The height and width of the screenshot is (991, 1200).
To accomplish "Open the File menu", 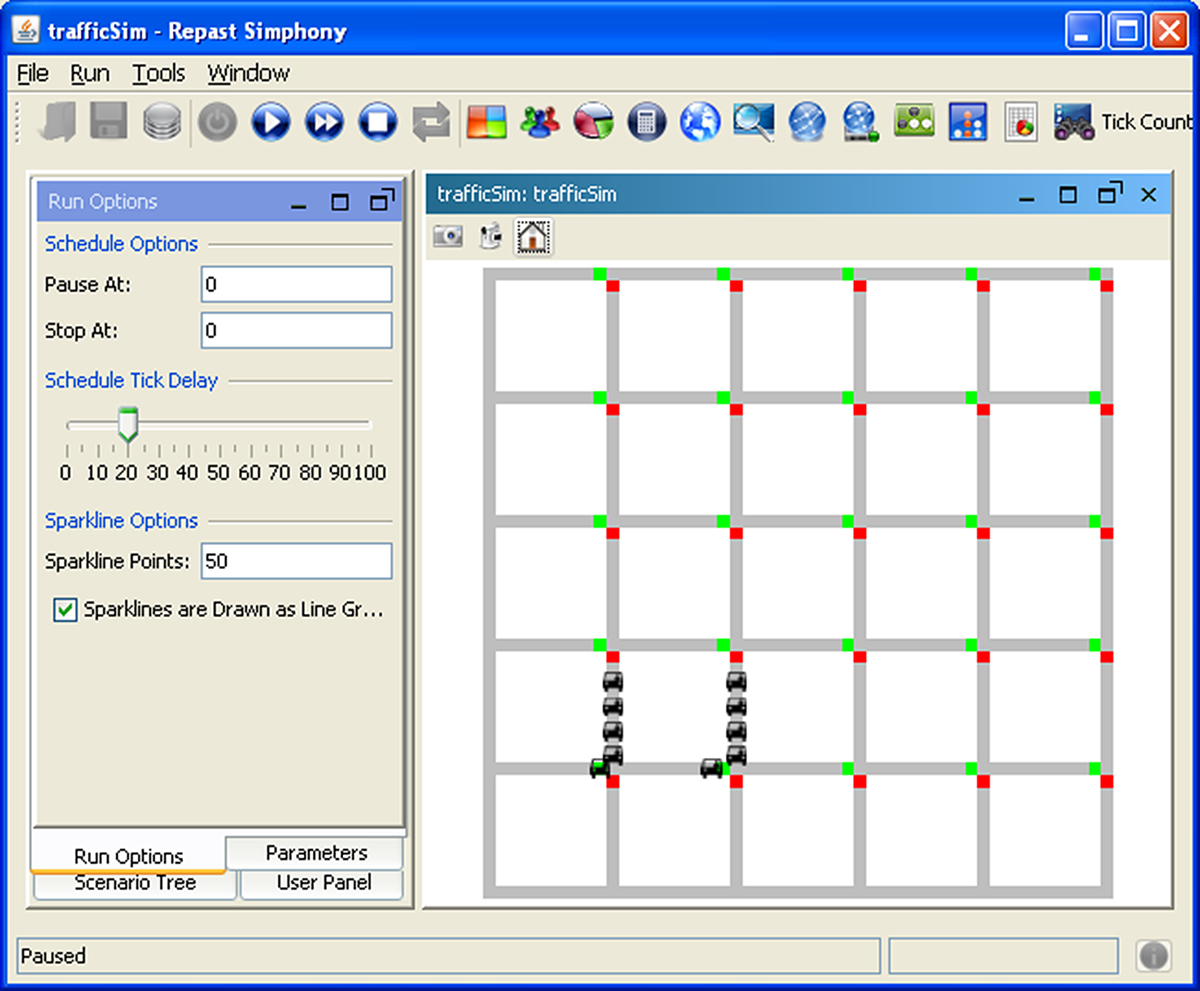I will 33,73.
